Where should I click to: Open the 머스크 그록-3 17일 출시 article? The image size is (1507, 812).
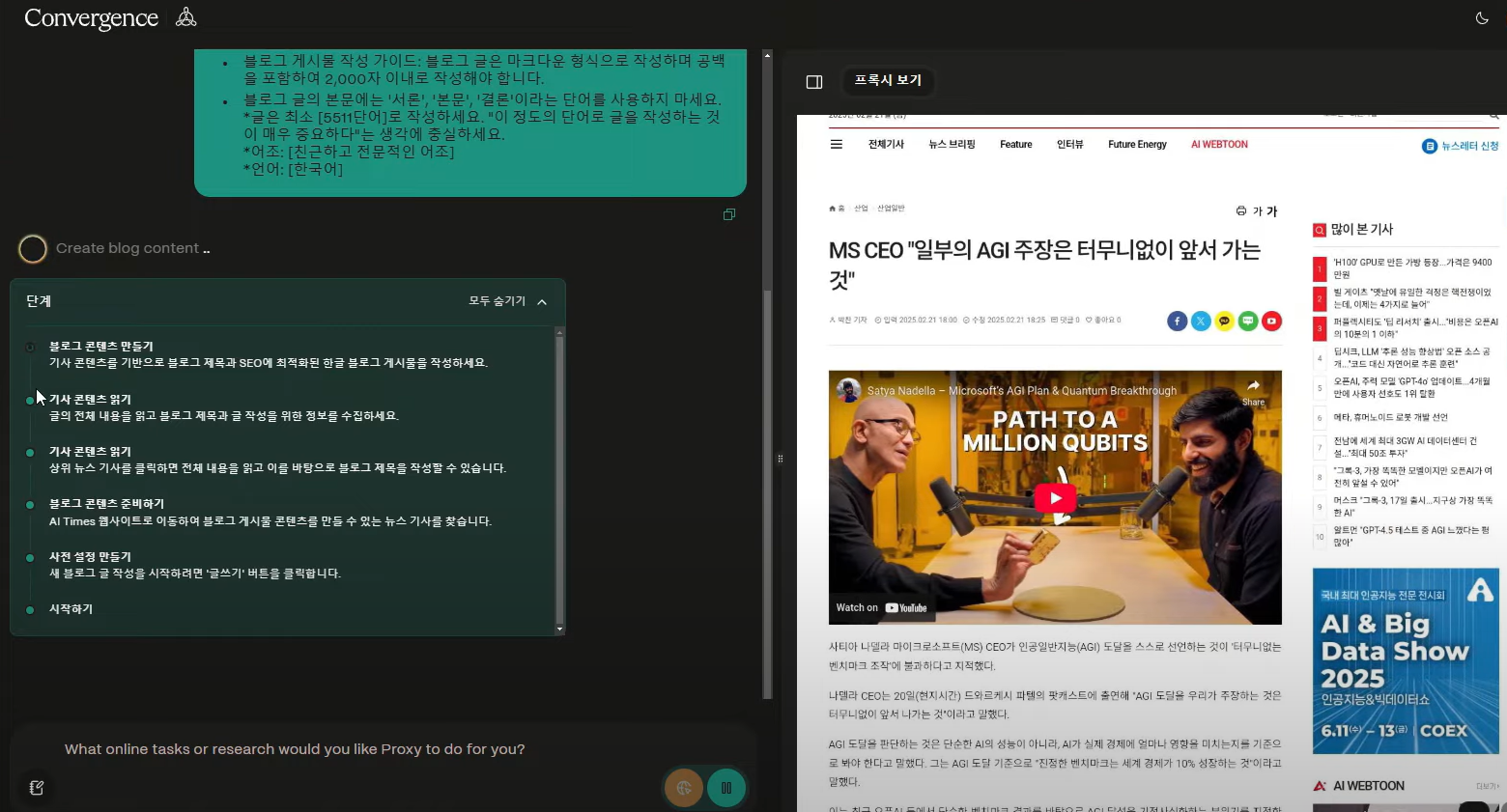point(1412,507)
